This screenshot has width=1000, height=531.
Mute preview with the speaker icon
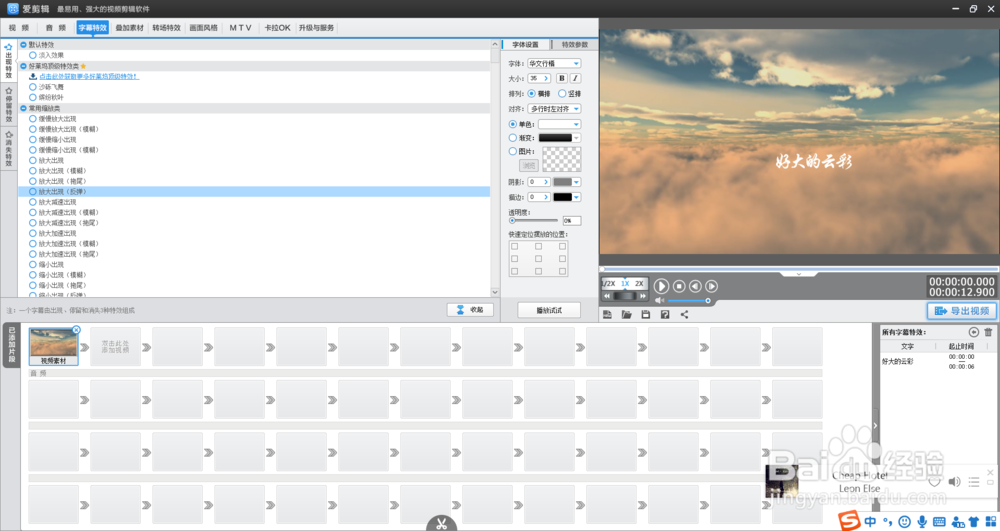point(659,300)
